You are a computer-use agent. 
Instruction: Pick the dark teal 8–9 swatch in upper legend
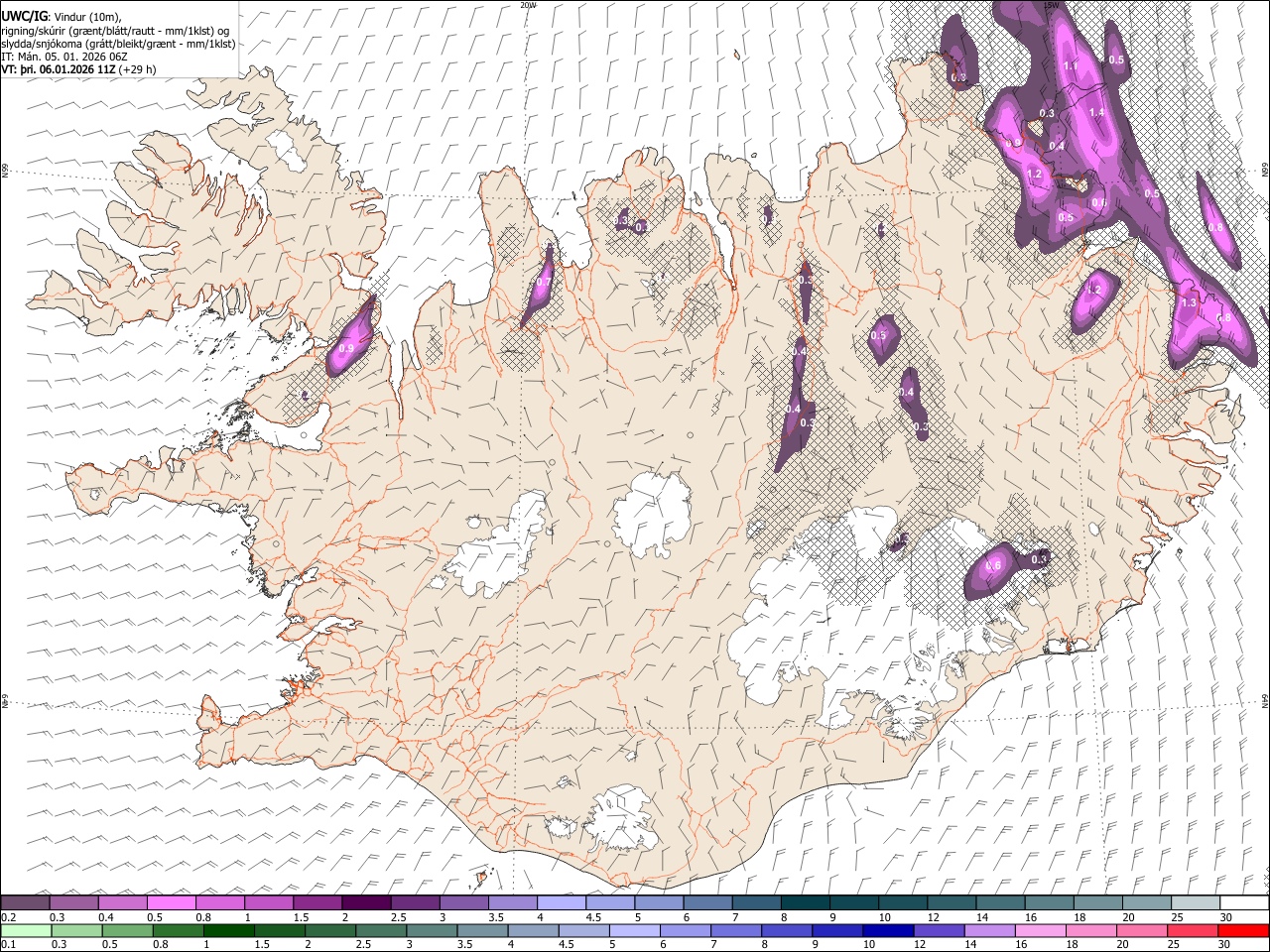806,903
